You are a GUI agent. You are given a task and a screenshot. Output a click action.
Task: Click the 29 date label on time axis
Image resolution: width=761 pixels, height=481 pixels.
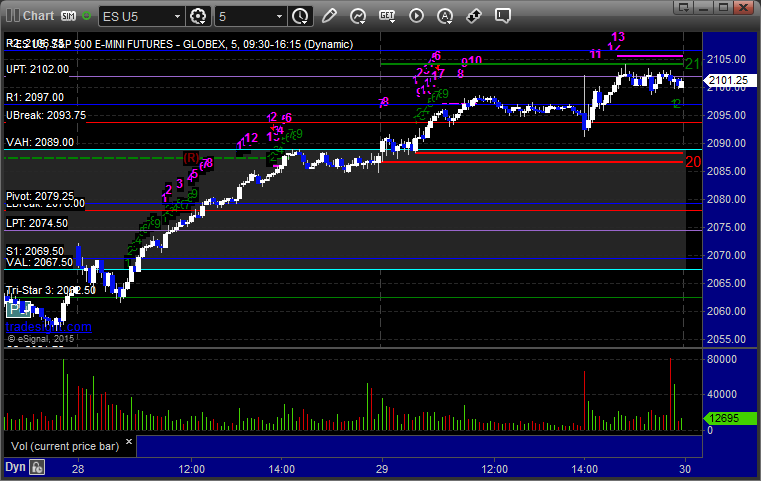coord(382,469)
